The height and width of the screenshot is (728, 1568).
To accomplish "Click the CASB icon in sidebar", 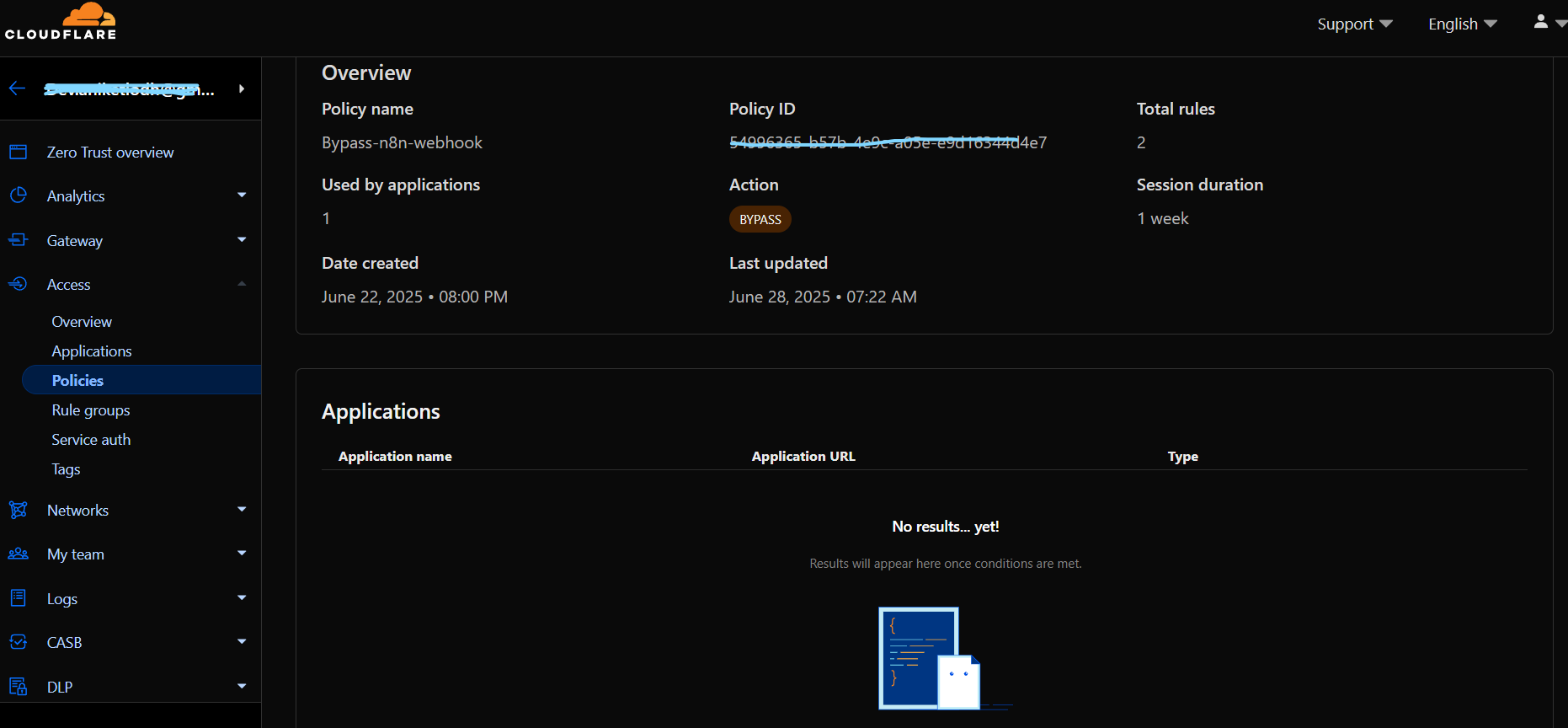I will pyautogui.click(x=18, y=642).
